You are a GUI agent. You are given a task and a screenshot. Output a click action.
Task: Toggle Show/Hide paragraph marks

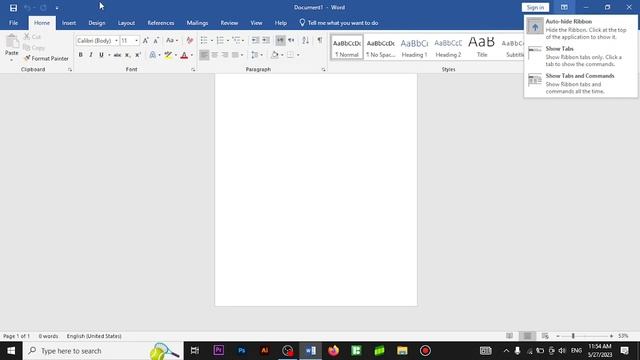tap(320, 40)
